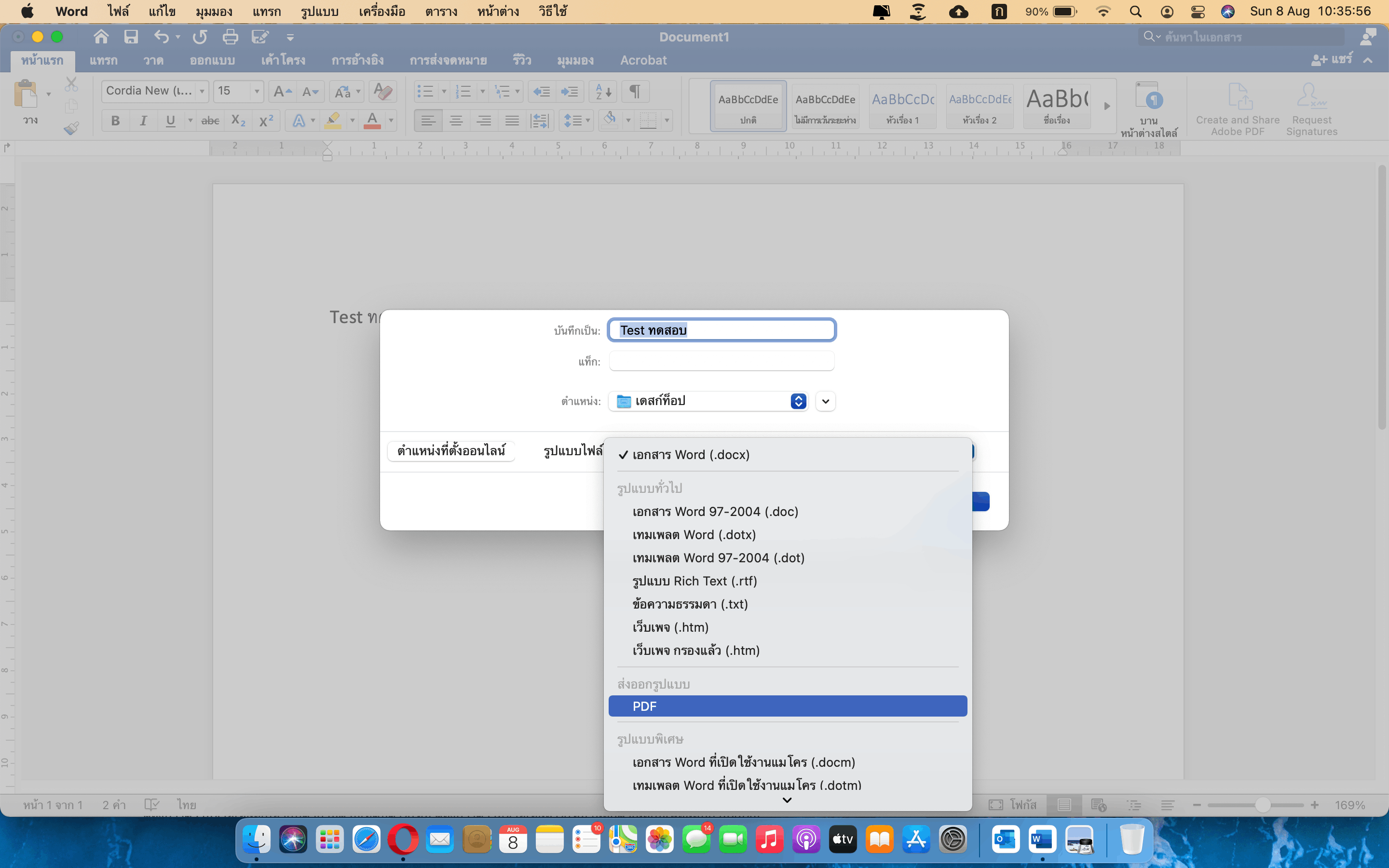This screenshot has height=868, width=1389.
Task: Expand save location with chevron button
Action: point(825,401)
